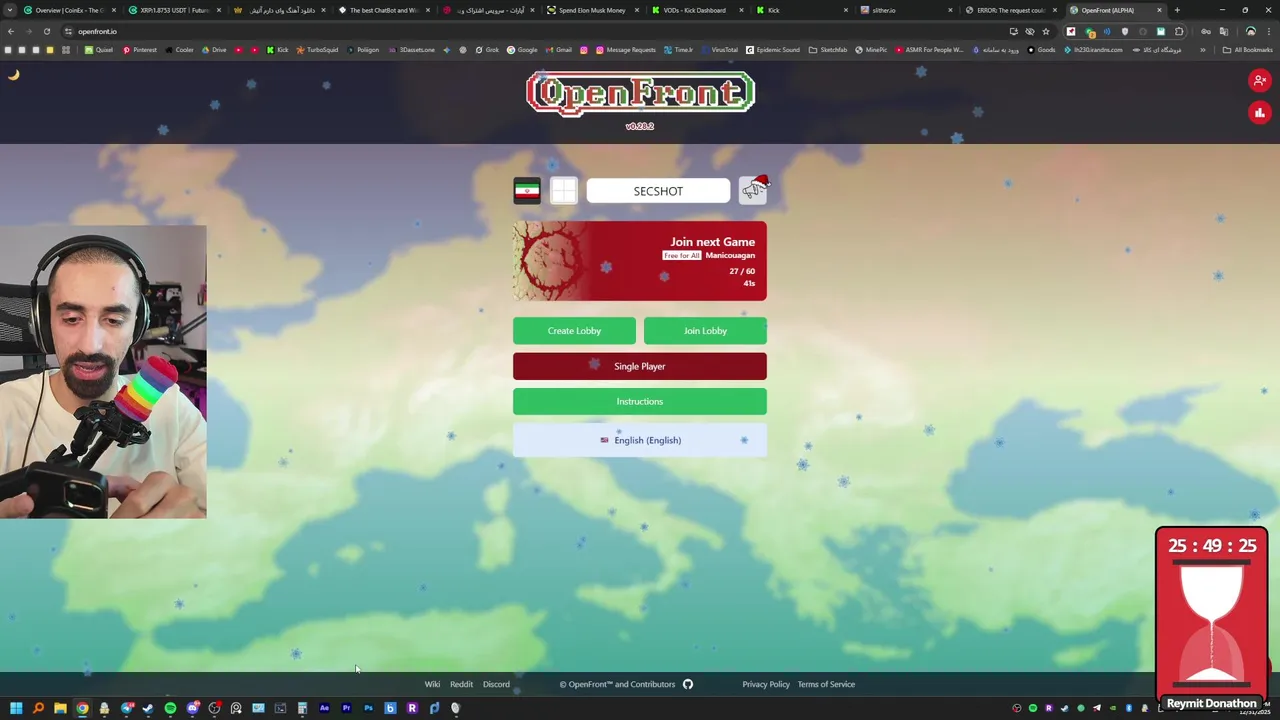Open the GitHub icon in footer
This screenshot has width=1280, height=720.
tap(688, 684)
